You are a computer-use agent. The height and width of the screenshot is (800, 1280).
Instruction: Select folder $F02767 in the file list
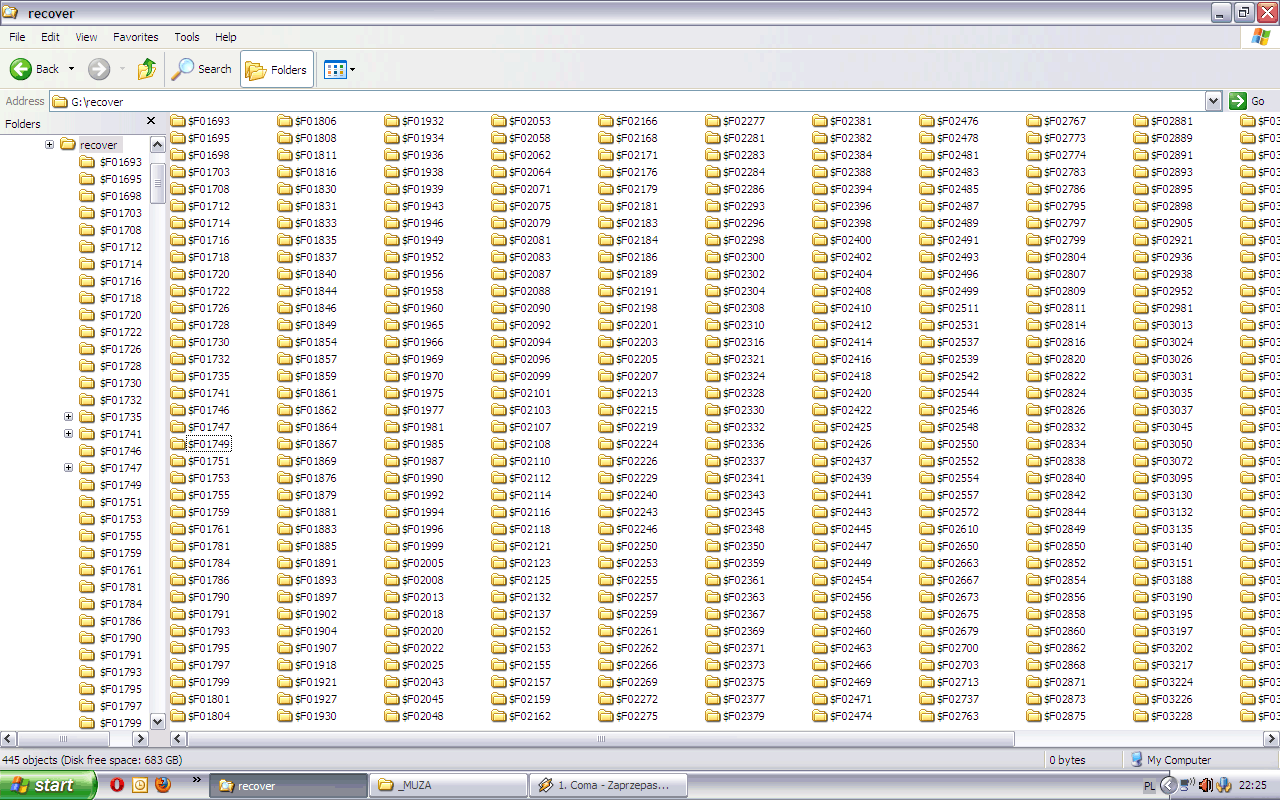pos(1055,121)
